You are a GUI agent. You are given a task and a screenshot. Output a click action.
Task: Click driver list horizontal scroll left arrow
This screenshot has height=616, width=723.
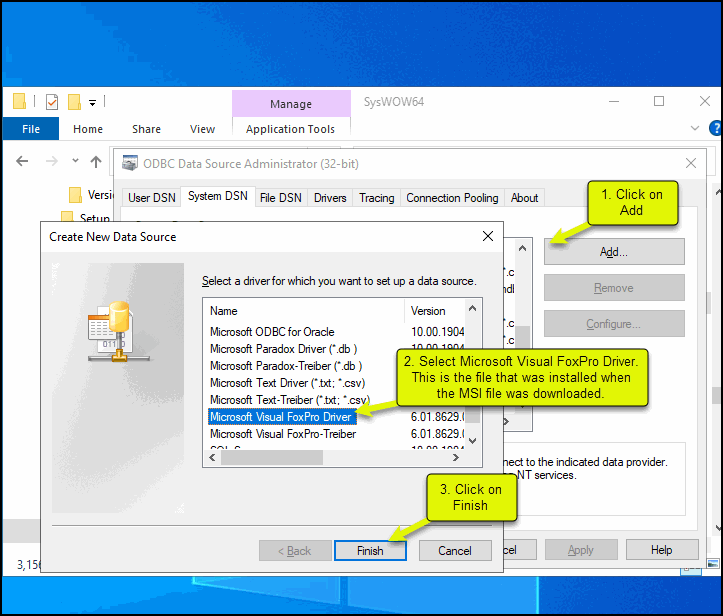[x=212, y=457]
